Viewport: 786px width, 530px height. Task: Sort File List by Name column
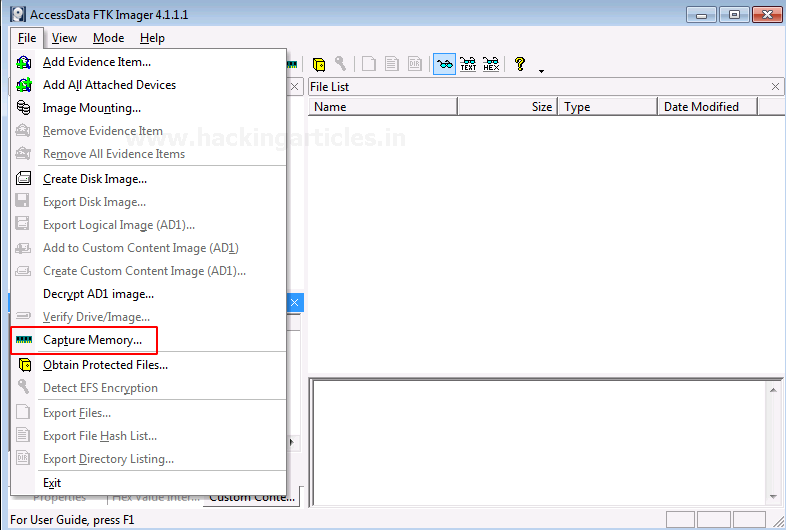pyautogui.click(x=382, y=107)
